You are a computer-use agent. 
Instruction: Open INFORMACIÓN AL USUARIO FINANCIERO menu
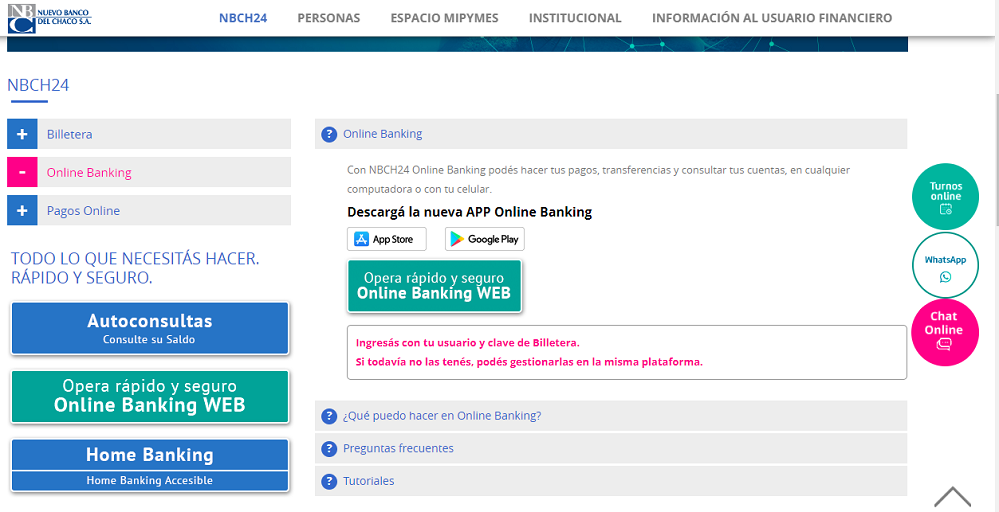click(x=772, y=18)
